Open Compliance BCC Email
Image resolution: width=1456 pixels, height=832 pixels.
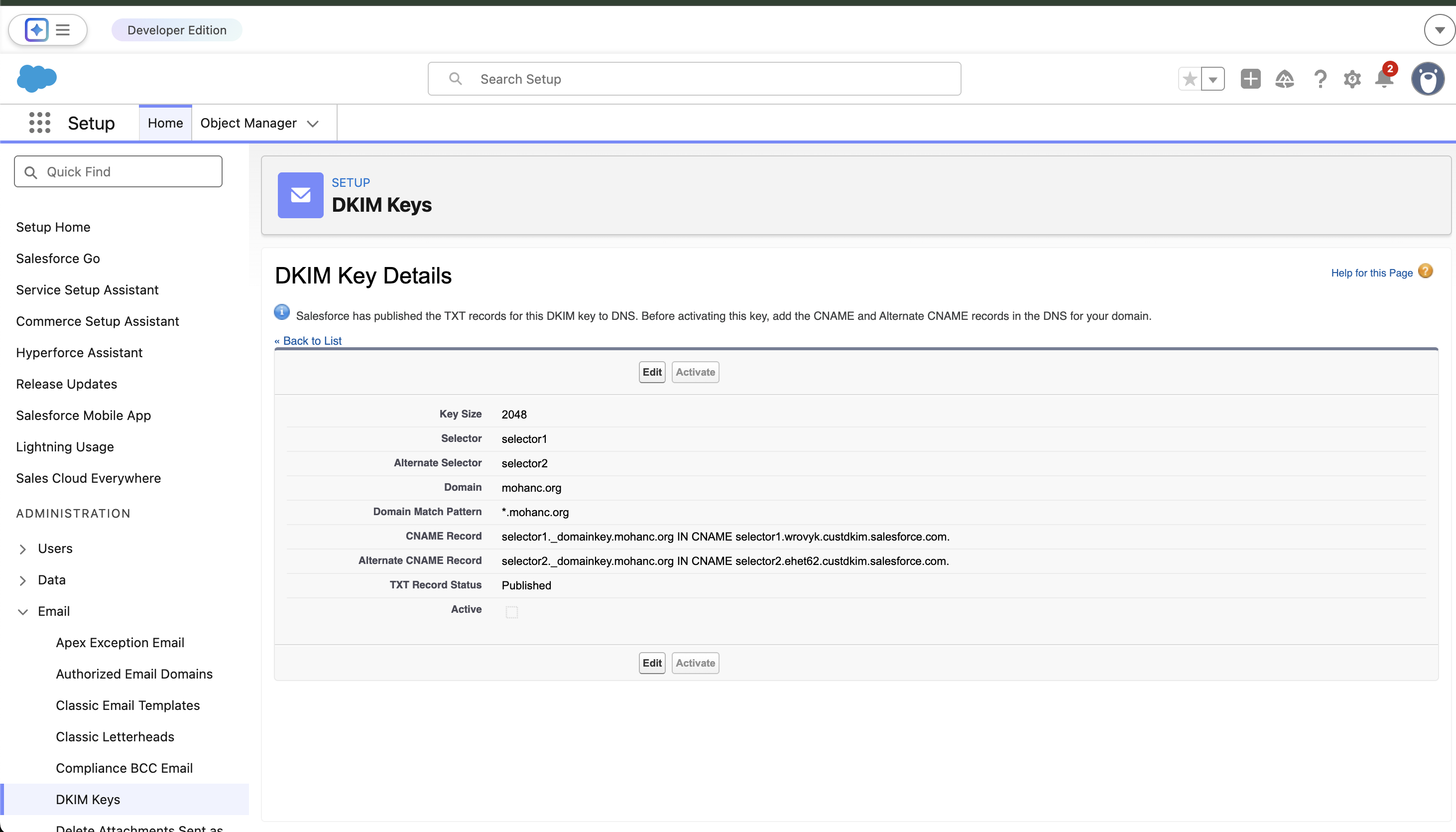pos(124,768)
